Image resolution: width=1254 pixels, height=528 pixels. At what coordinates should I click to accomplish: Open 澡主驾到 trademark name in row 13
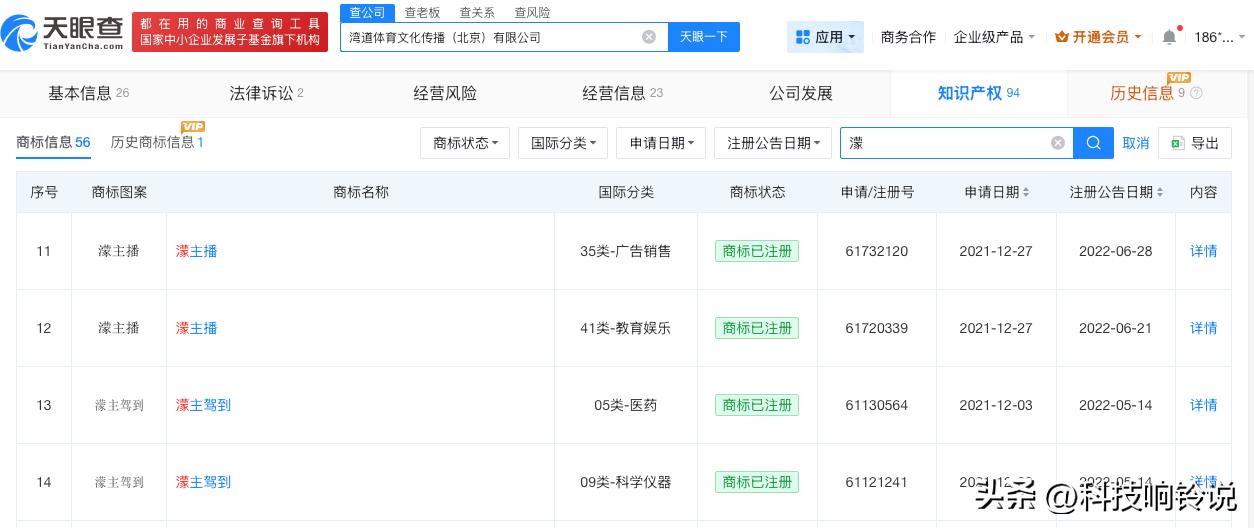(203, 405)
